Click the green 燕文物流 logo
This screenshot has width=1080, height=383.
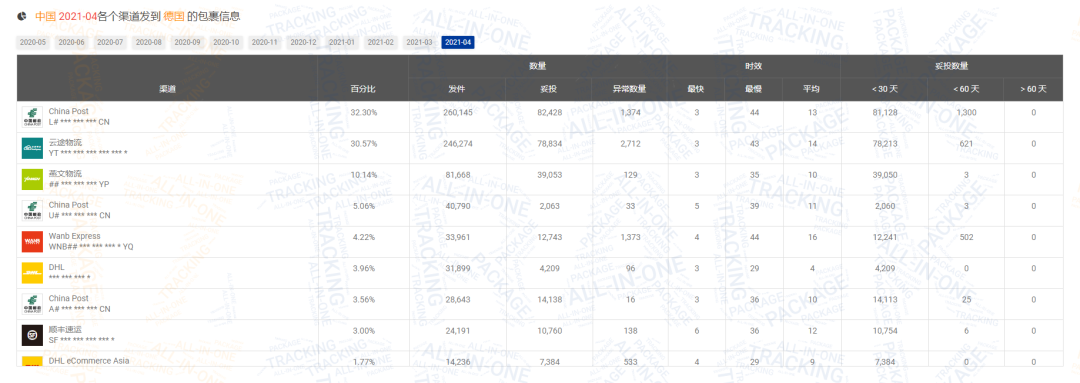tap(32, 179)
